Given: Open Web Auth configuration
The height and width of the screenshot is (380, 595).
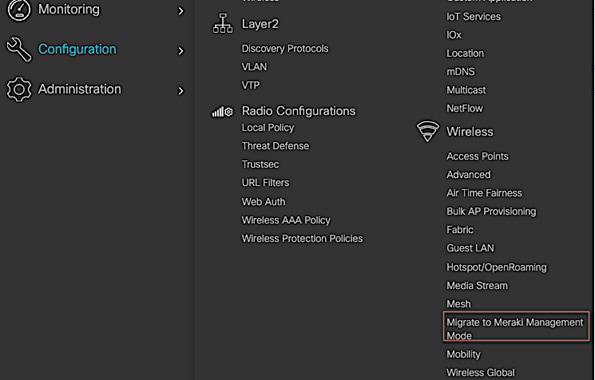Looking at the screenshot, I should pyautogui.click(x=264, y=202).
